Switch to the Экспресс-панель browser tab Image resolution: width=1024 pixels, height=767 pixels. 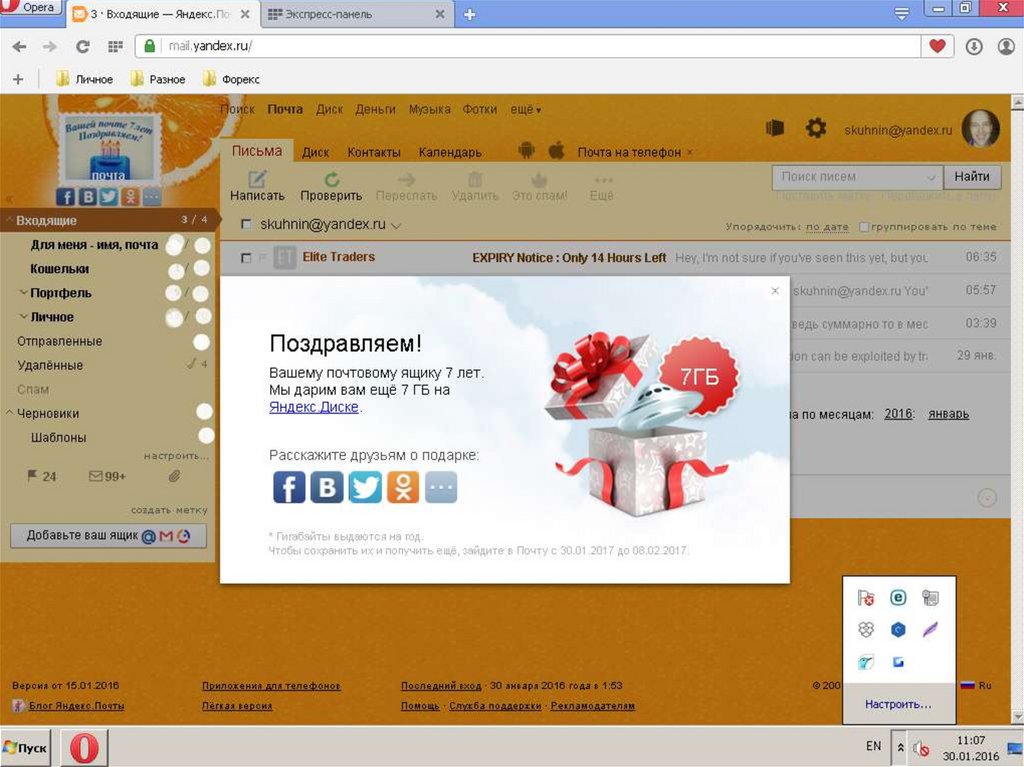356,14
